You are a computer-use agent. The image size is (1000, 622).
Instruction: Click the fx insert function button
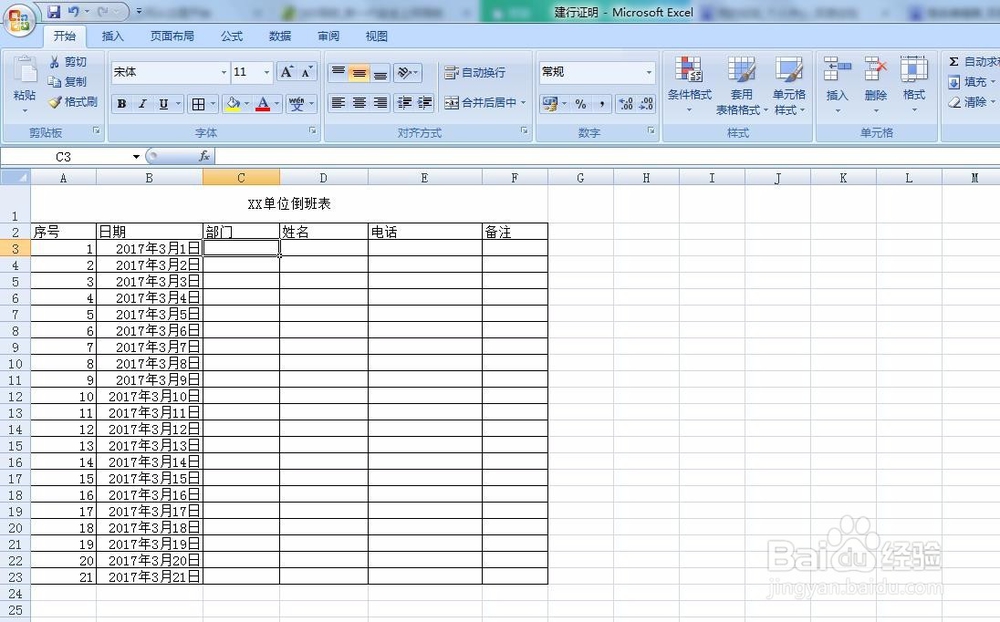pos(207,156)
